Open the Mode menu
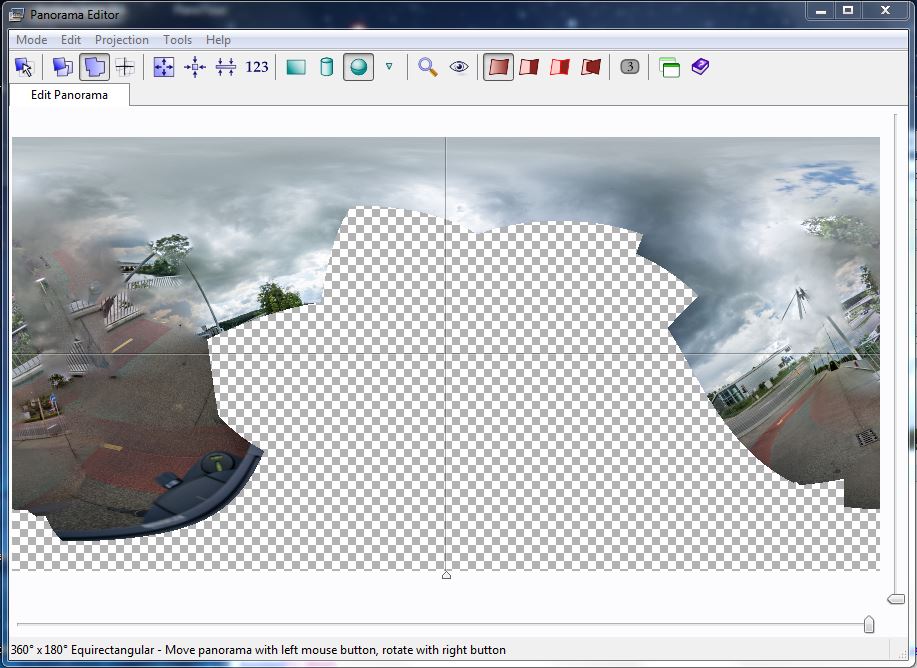Viewport: 917px width, 668px height. point(31,40)
